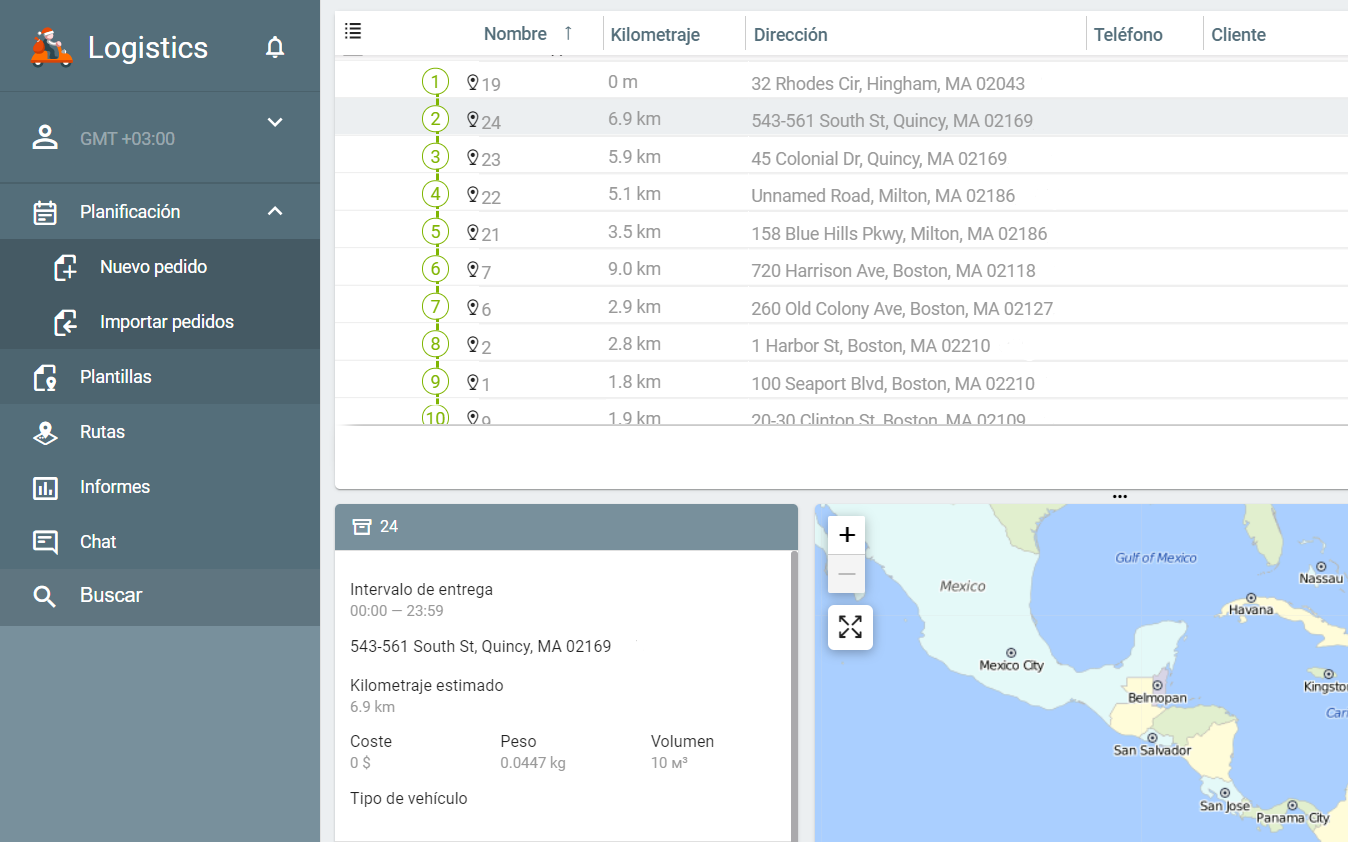Click the order details panel scrollbar

click(794, 696)
